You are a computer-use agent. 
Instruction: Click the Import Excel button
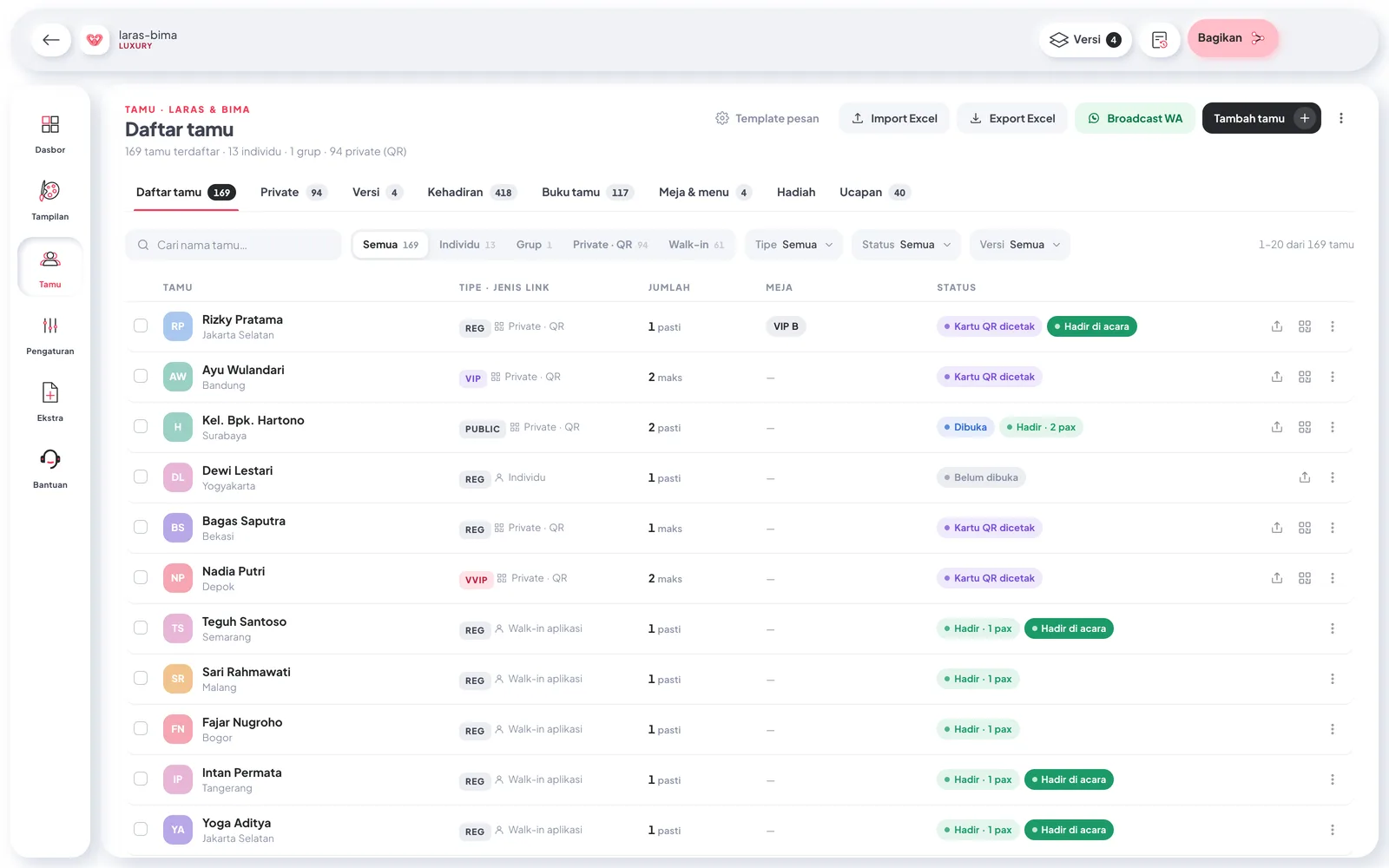tap(894, 118)
